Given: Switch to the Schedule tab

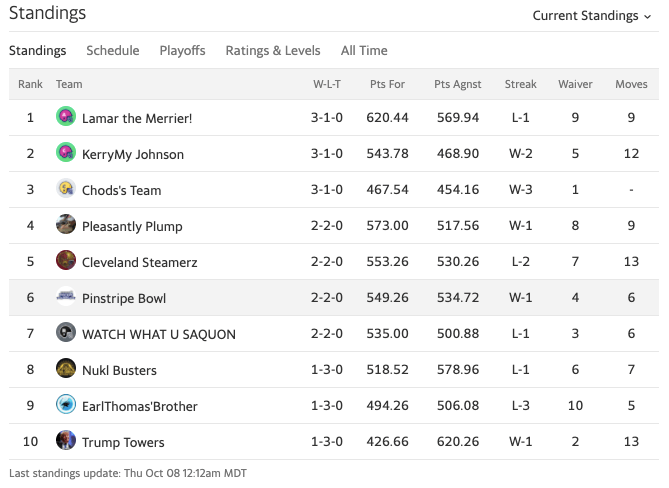Looking at the screenshot, I should [112, 50].
